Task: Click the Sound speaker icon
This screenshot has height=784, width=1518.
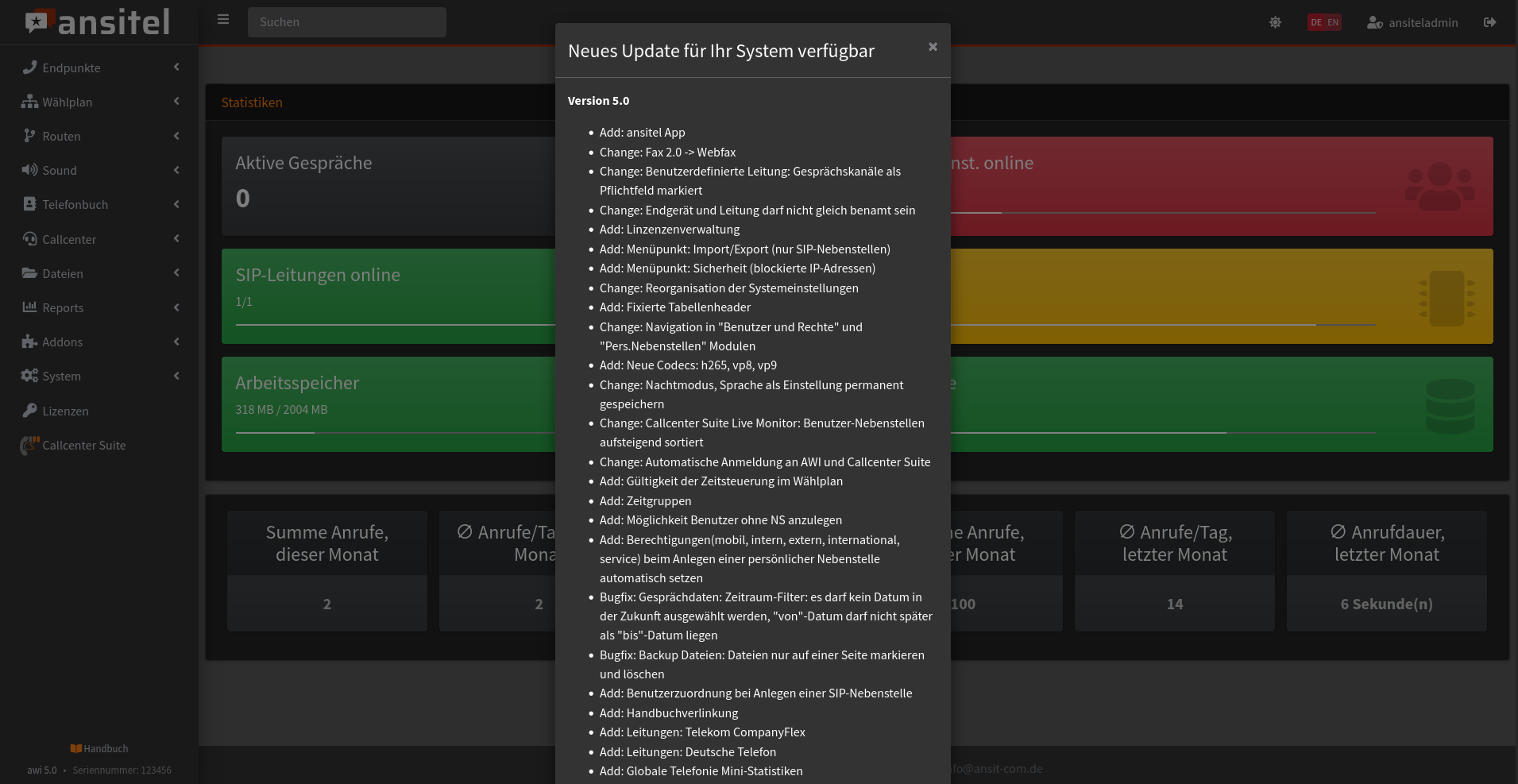Action: (29, 170)
